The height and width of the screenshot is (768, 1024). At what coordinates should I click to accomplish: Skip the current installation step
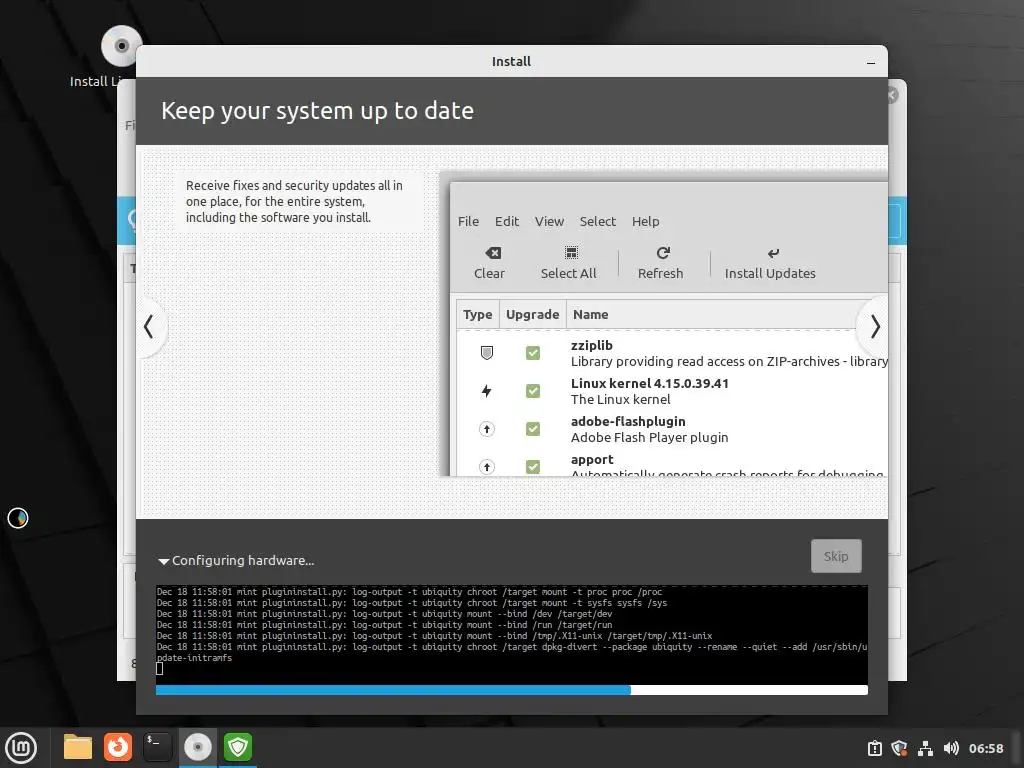pos(836,556)
